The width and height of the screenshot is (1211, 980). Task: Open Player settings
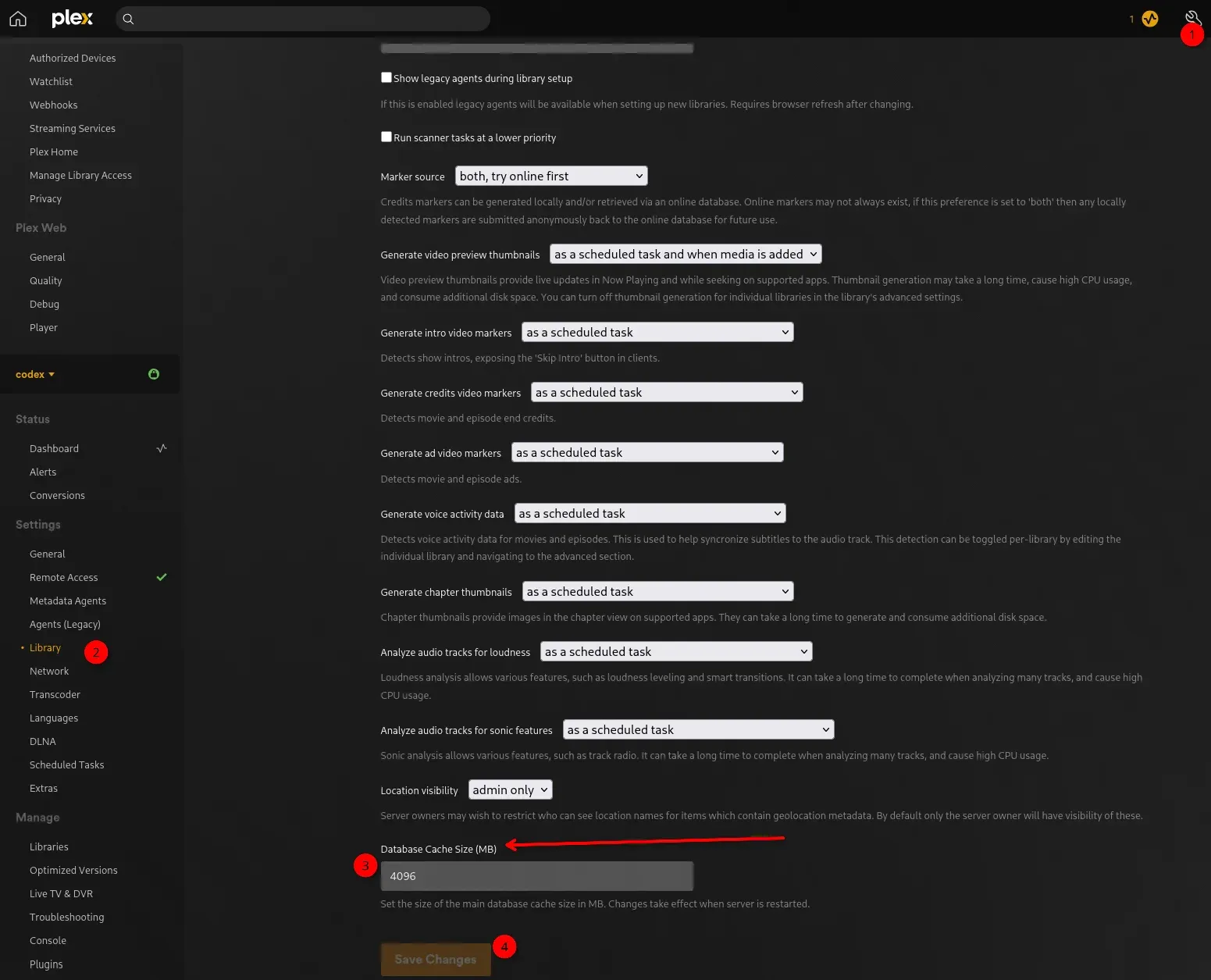[x=44, y=327]
